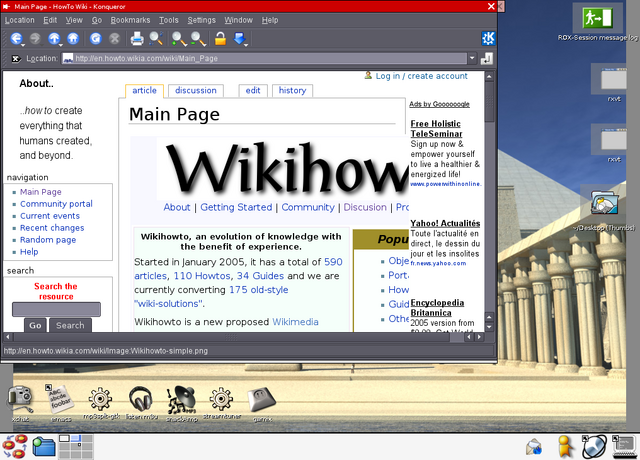Switch to the discussion tab
This screenshot has width=640, height=460.
[x=196, y=91]
